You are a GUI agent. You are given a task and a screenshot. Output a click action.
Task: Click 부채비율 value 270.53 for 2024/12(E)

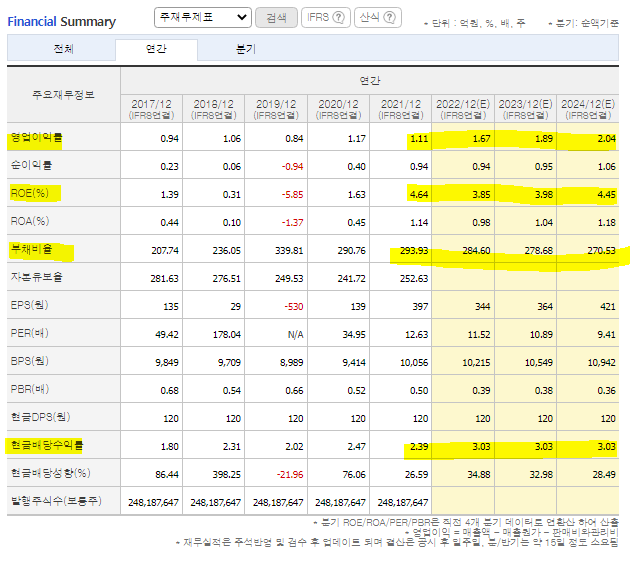click(601, 251)
